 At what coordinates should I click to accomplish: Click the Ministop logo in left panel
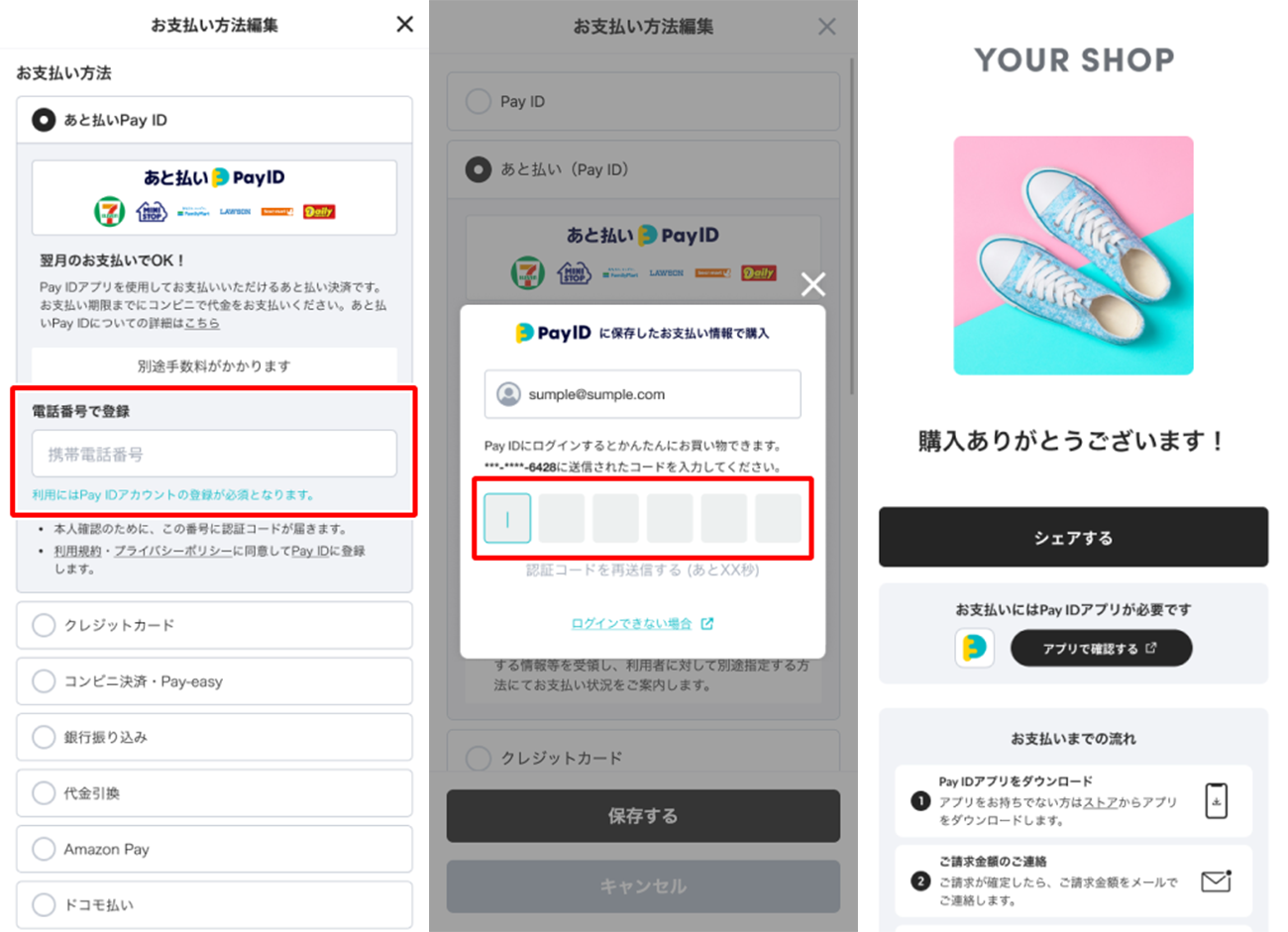pos(152,211)
